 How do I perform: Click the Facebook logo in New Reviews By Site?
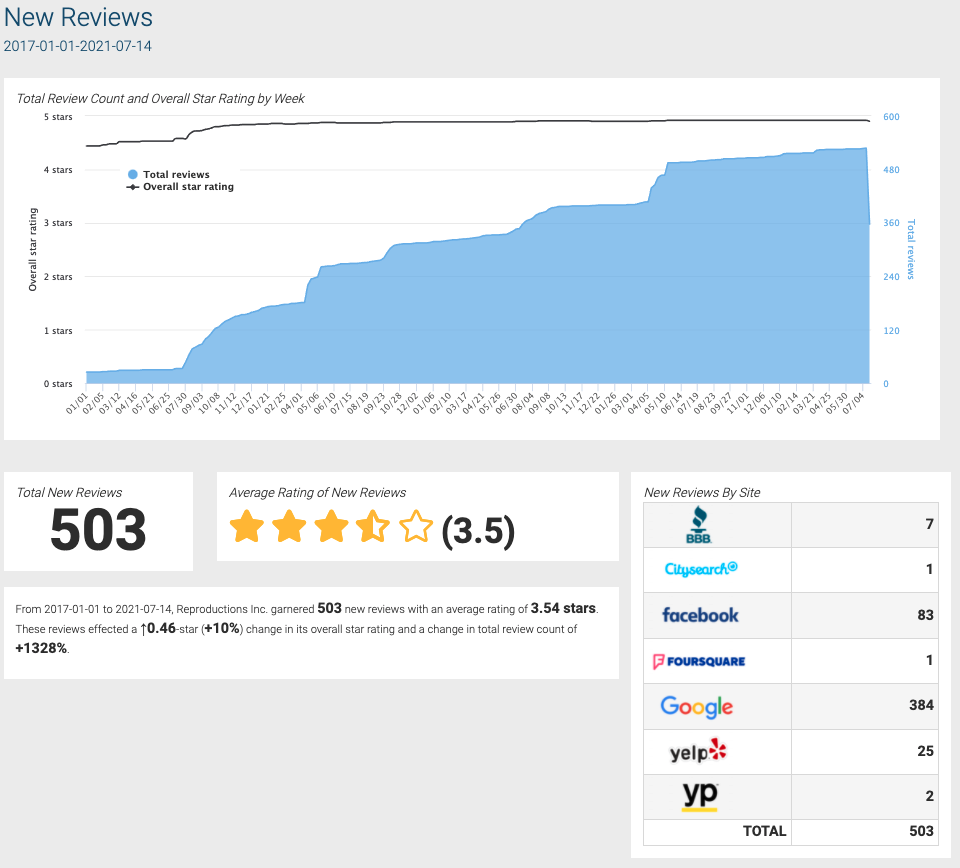tap(699, 615)
